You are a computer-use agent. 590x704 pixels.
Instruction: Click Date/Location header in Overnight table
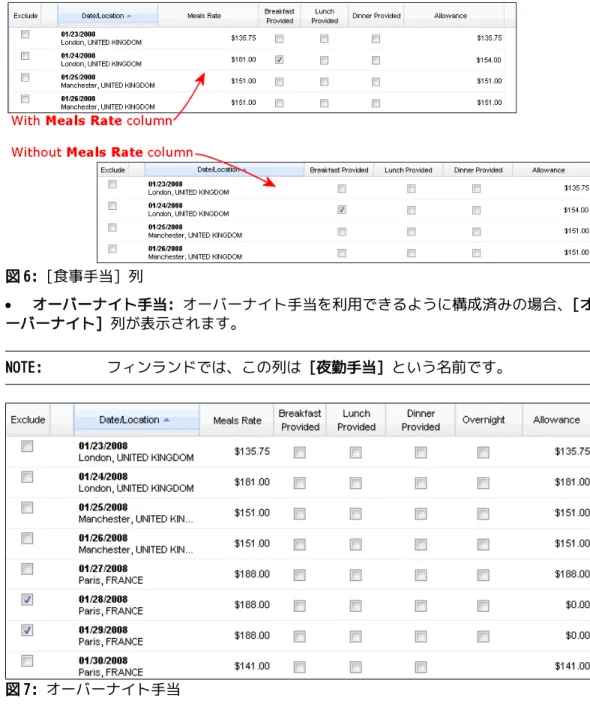point(136,420)
